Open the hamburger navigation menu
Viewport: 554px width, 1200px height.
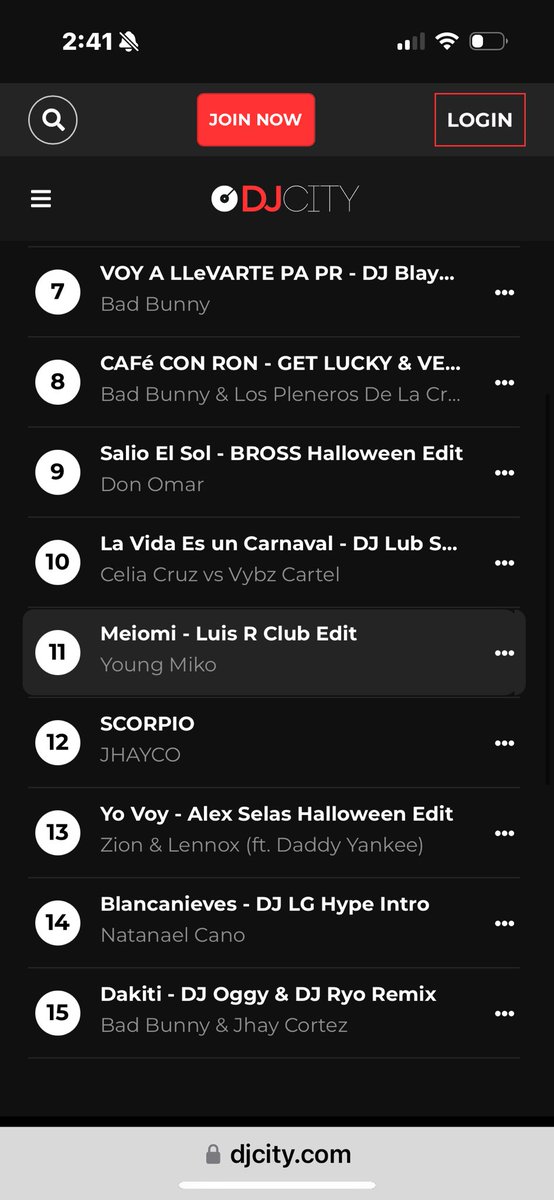pos(41,199)
